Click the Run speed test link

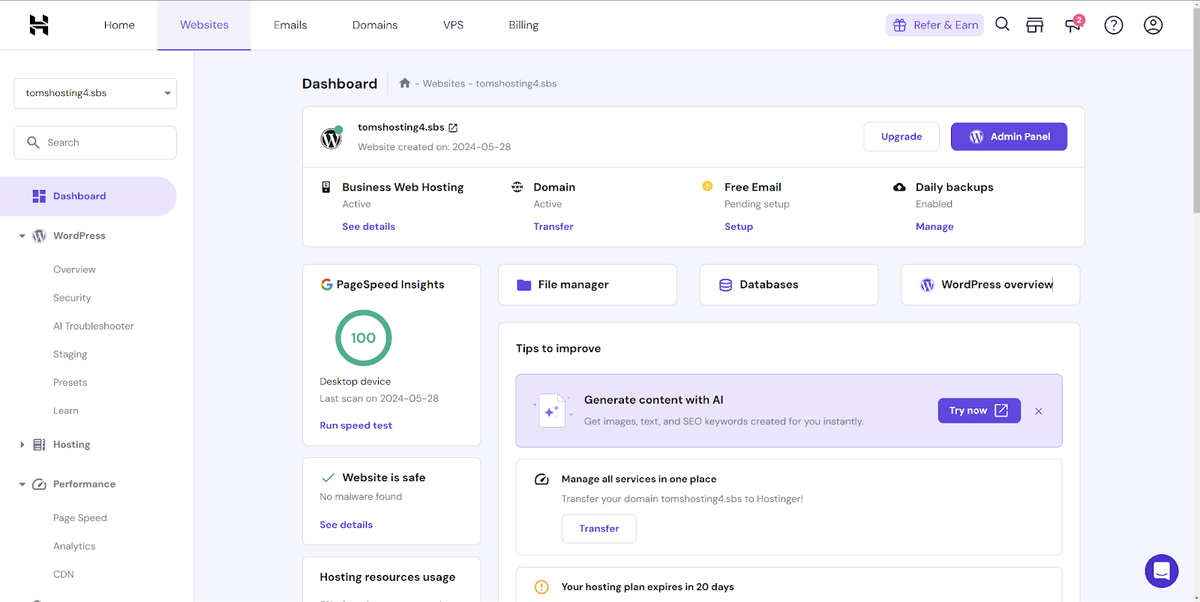pos(356,424)
